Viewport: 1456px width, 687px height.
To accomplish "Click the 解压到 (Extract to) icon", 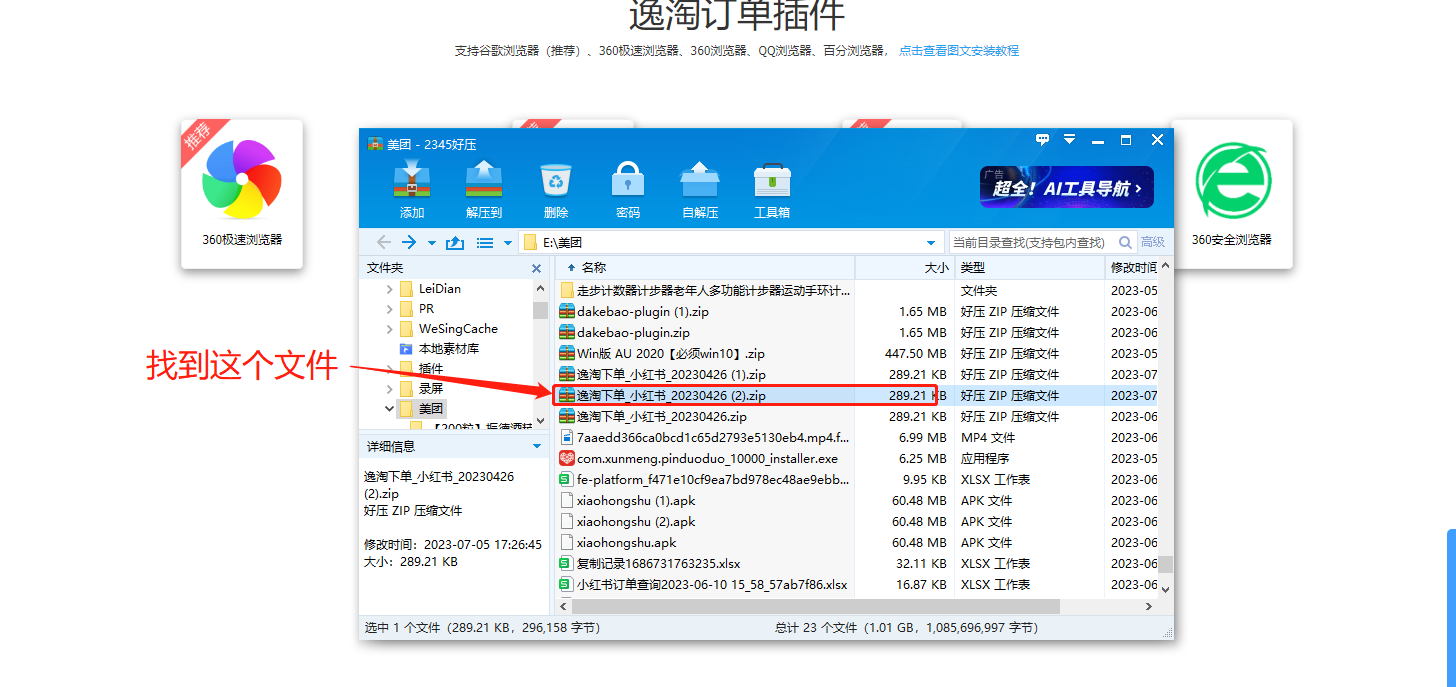I will pyautogui.click(x=483, y=182).
